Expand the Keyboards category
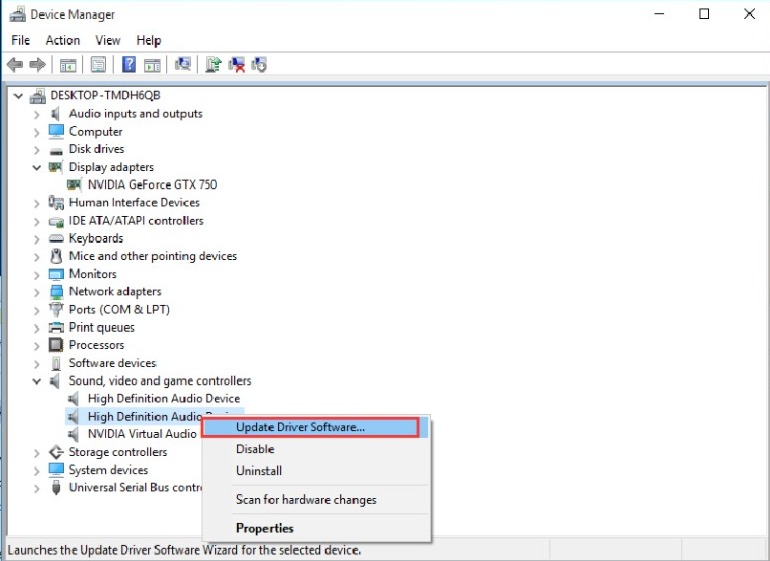 pos(37,239)
